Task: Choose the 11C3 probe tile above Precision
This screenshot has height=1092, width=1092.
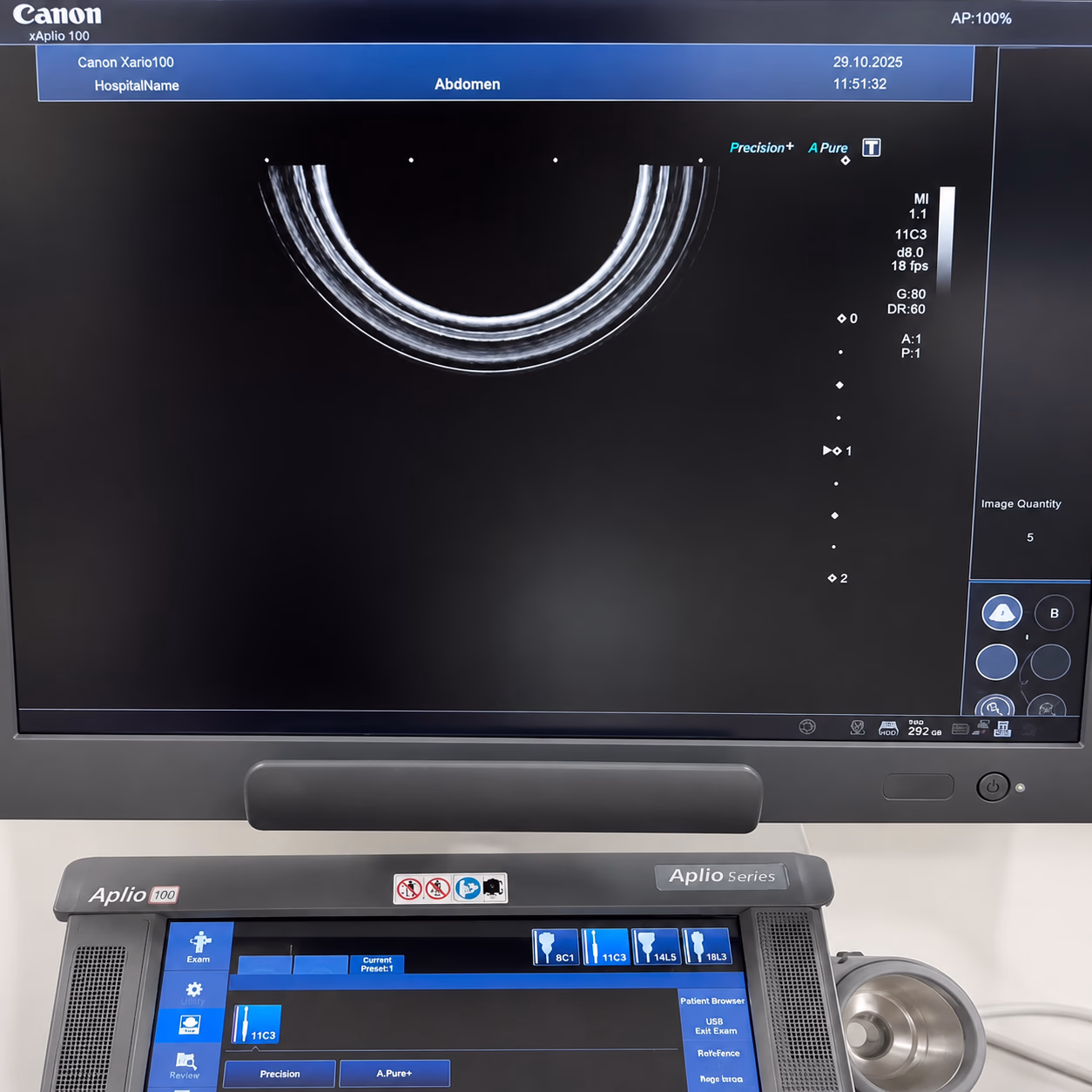Action: [257, 1023]
